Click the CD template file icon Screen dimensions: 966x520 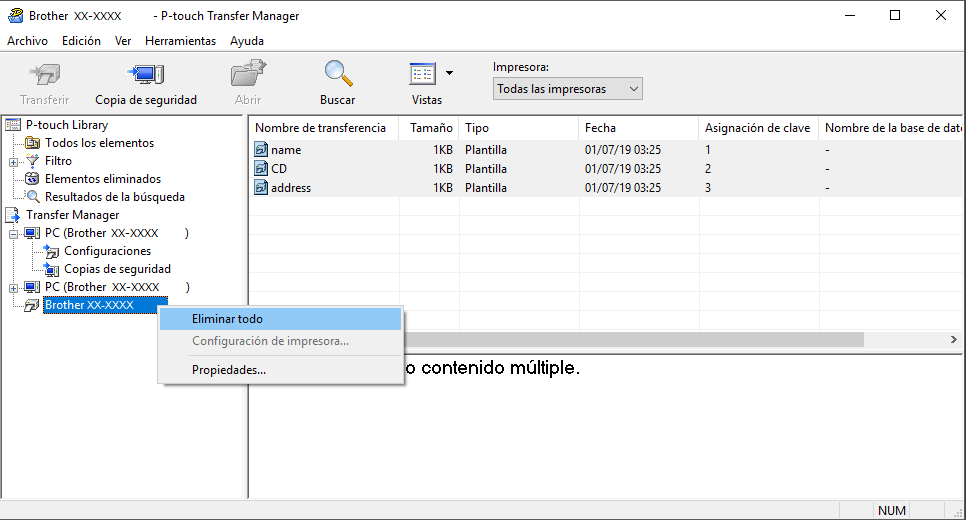[x=261, y=168]
